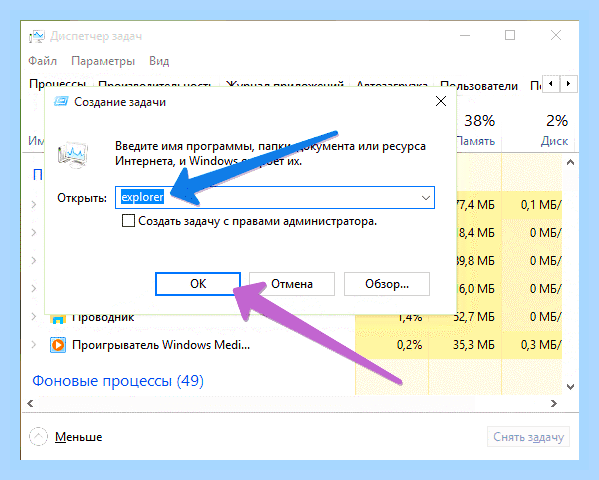The height and width of the screenshot is (480, 599).
Task: Expand the Открыть combo box dropdown
Action: 426,198
